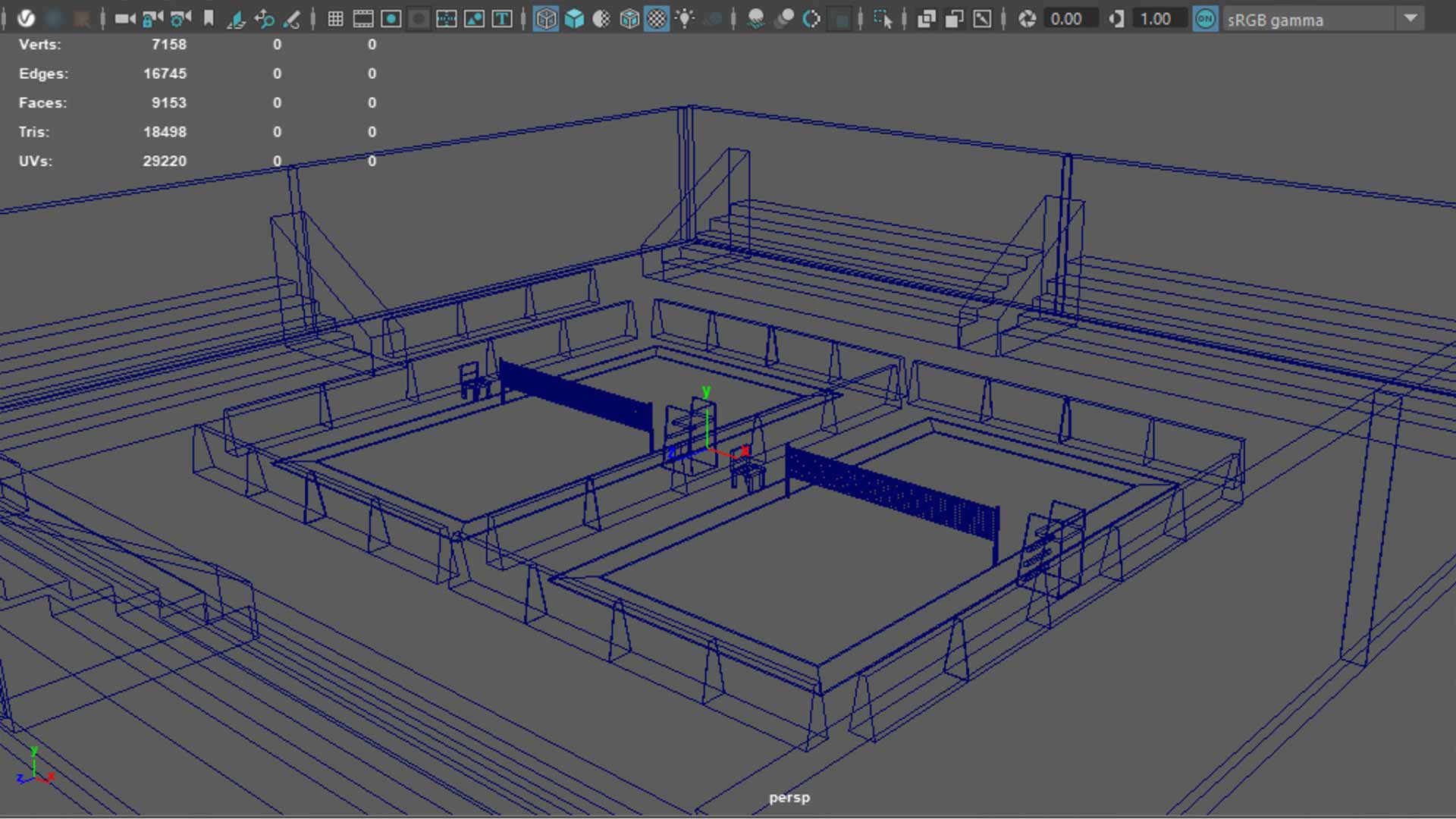
Task: Open the sRGB gamma dropdown arrow
Action: [1410, 18]
